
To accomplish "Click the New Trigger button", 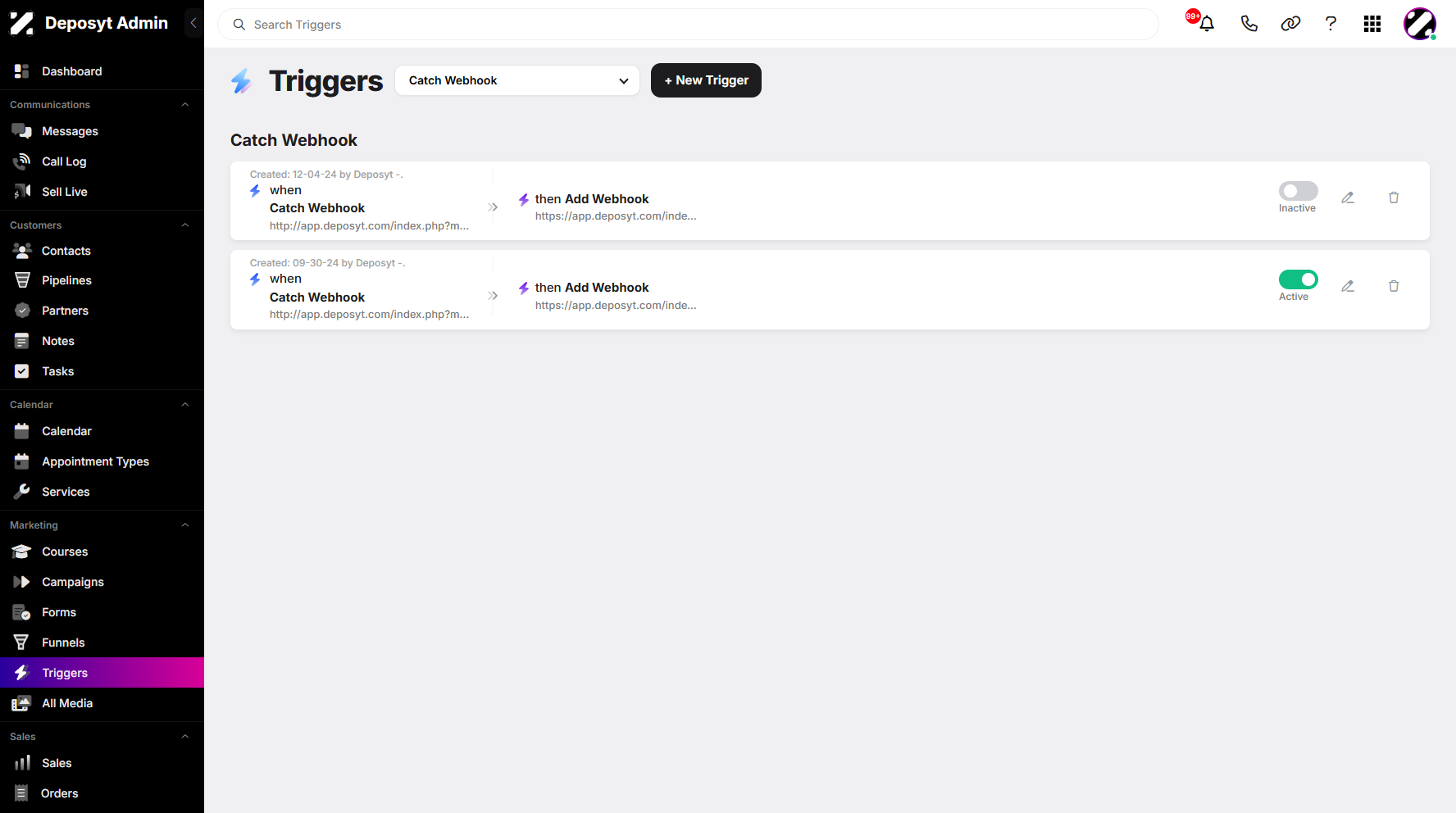I will point(706,80).
